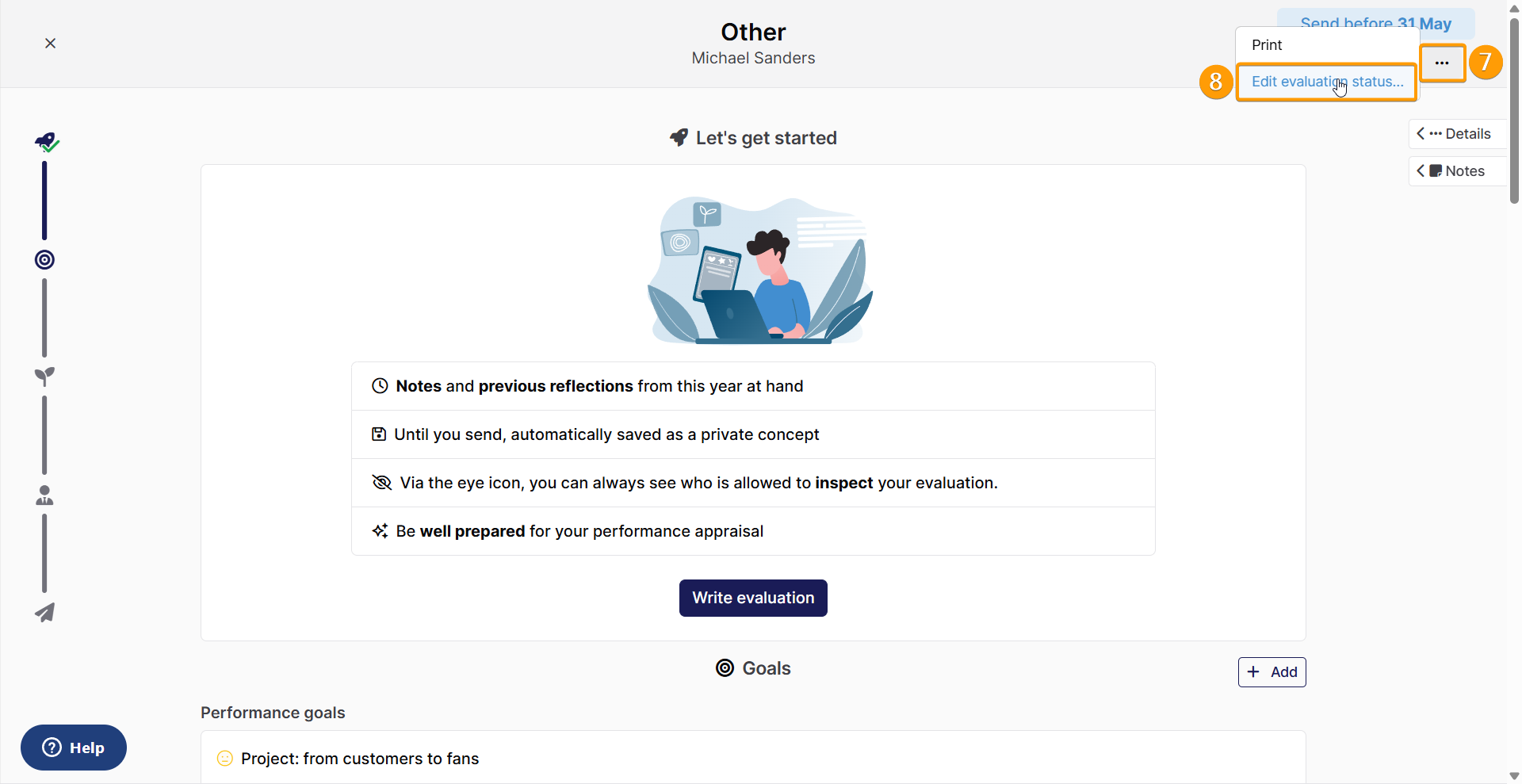Open the Help widget
Image resolution: width=1522 pixels, height=784 pixels.
74,748
